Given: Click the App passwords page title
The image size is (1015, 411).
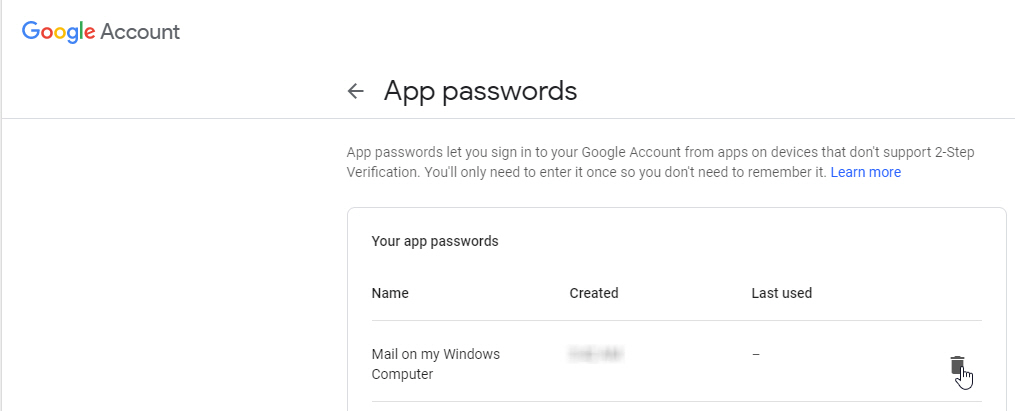Looking at the screenshot, I should pos(480,91).
